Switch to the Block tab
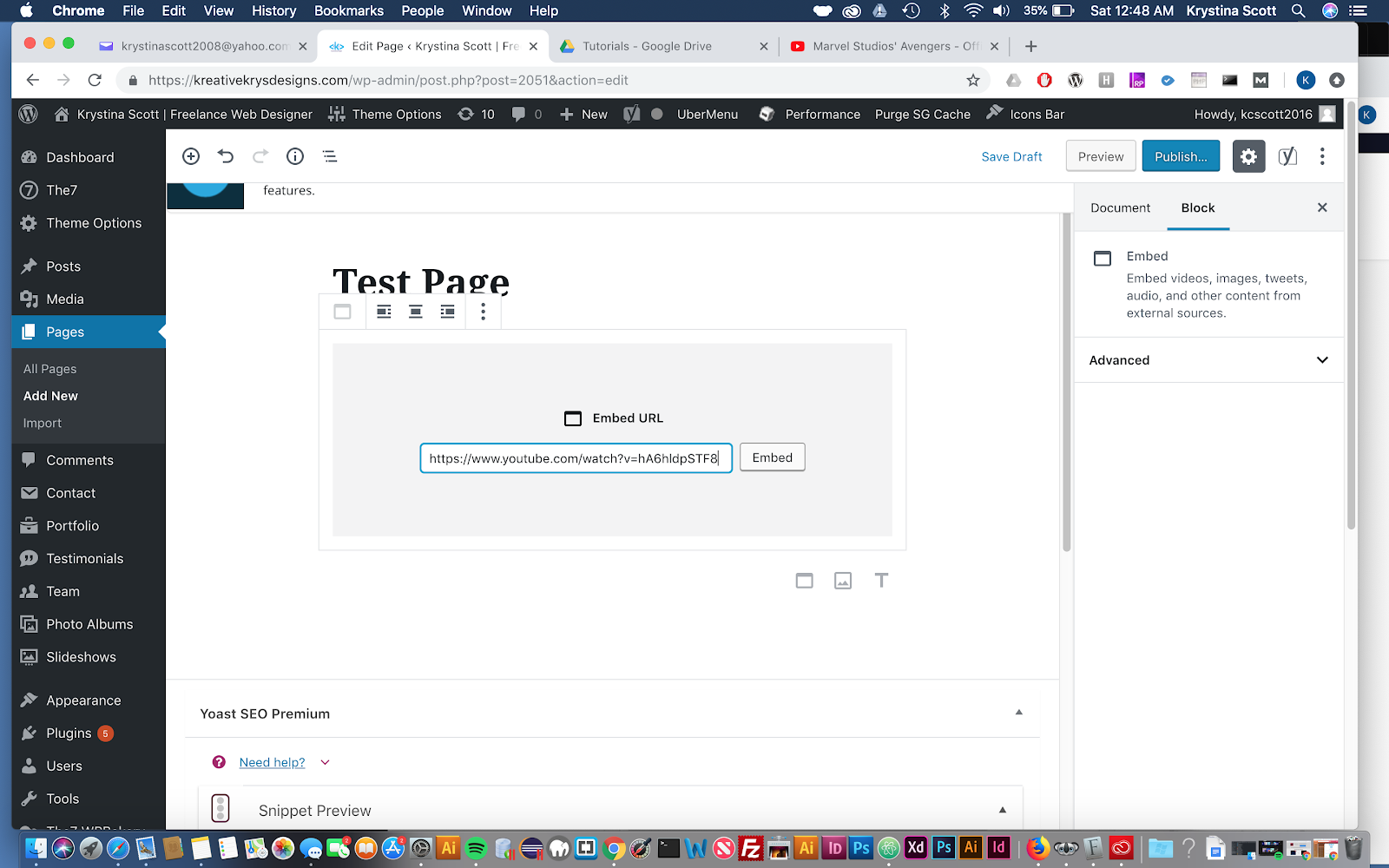Image resolution: width=1389 pixels, height=868 pixels. [1198, 207]
